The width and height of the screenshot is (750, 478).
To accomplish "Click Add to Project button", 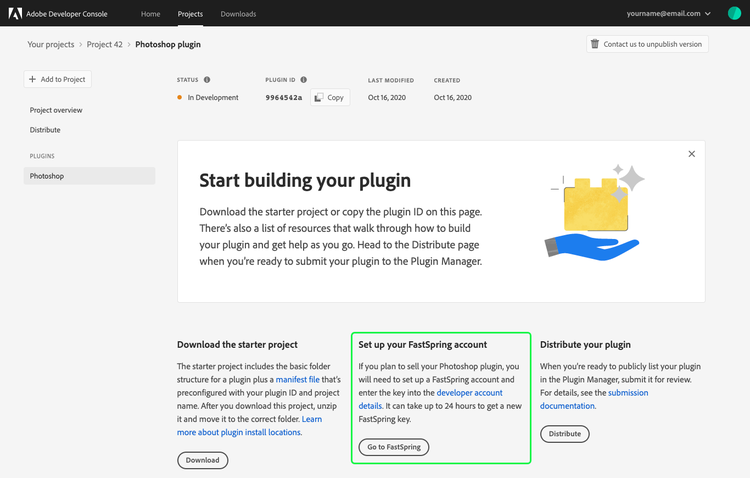I will coord(57,79).
